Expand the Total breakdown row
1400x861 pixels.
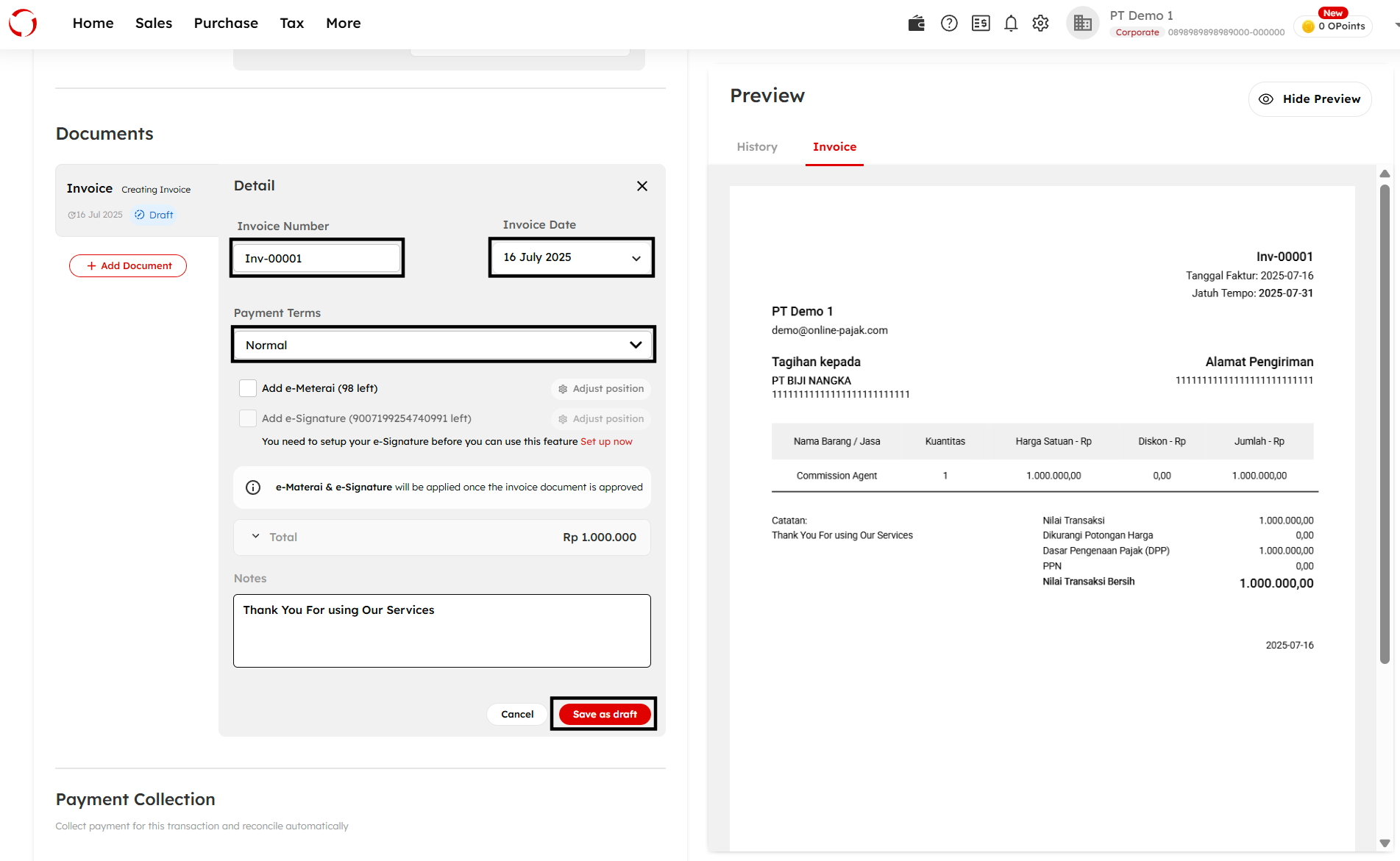pos(256,537)
